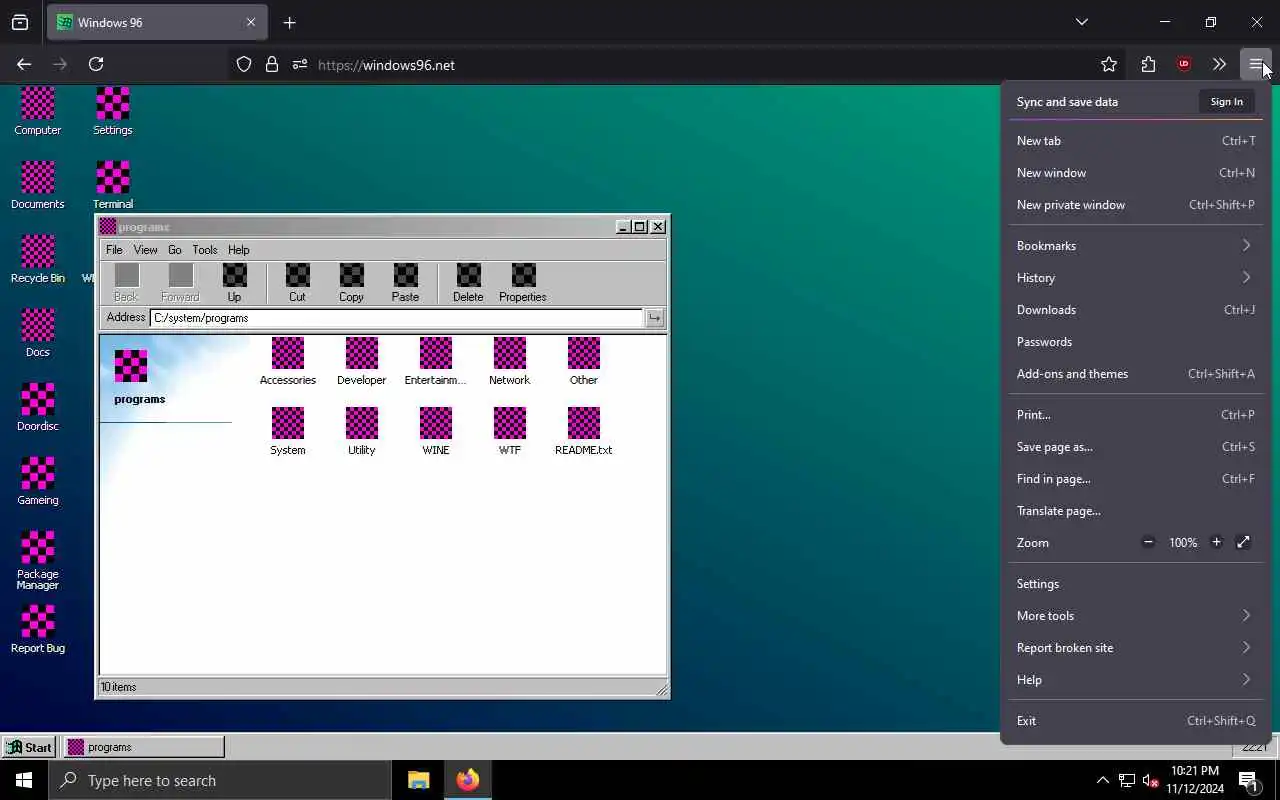Select the Developer folder
Image resolution: width=1280 pixels, height=800 pixels.
click(x=362, y=362)
